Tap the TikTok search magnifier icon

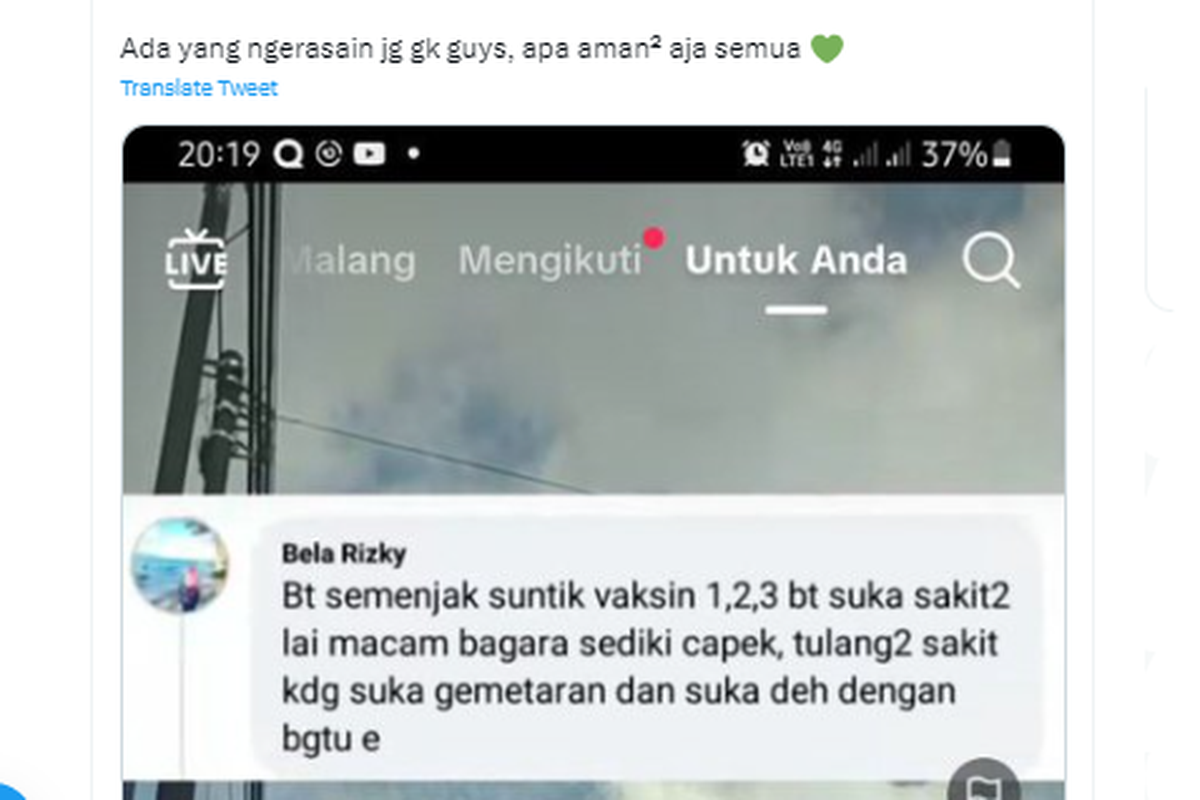click(991, 261)
